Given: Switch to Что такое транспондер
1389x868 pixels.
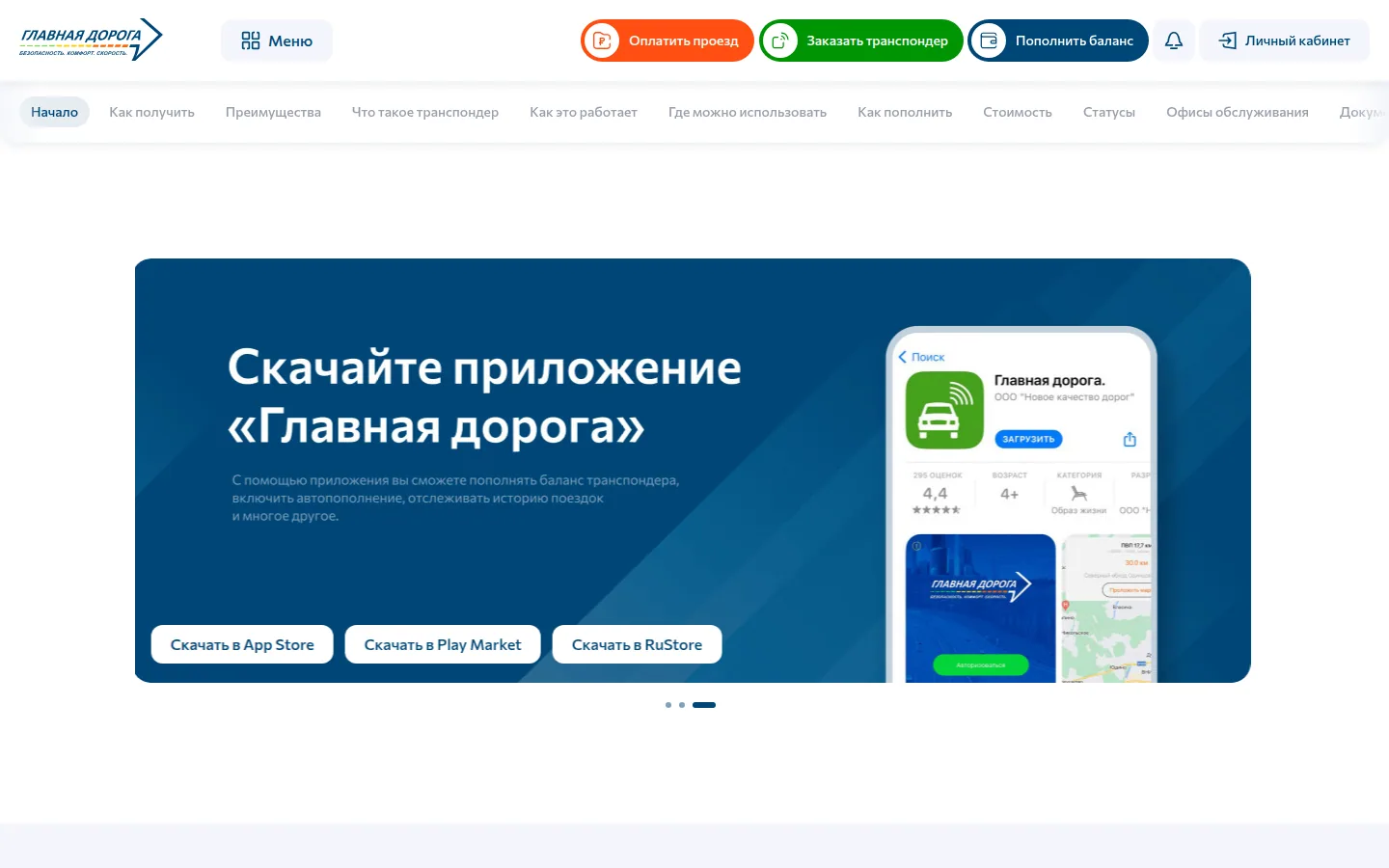Looking at the screenshot, I should (425, 112).
